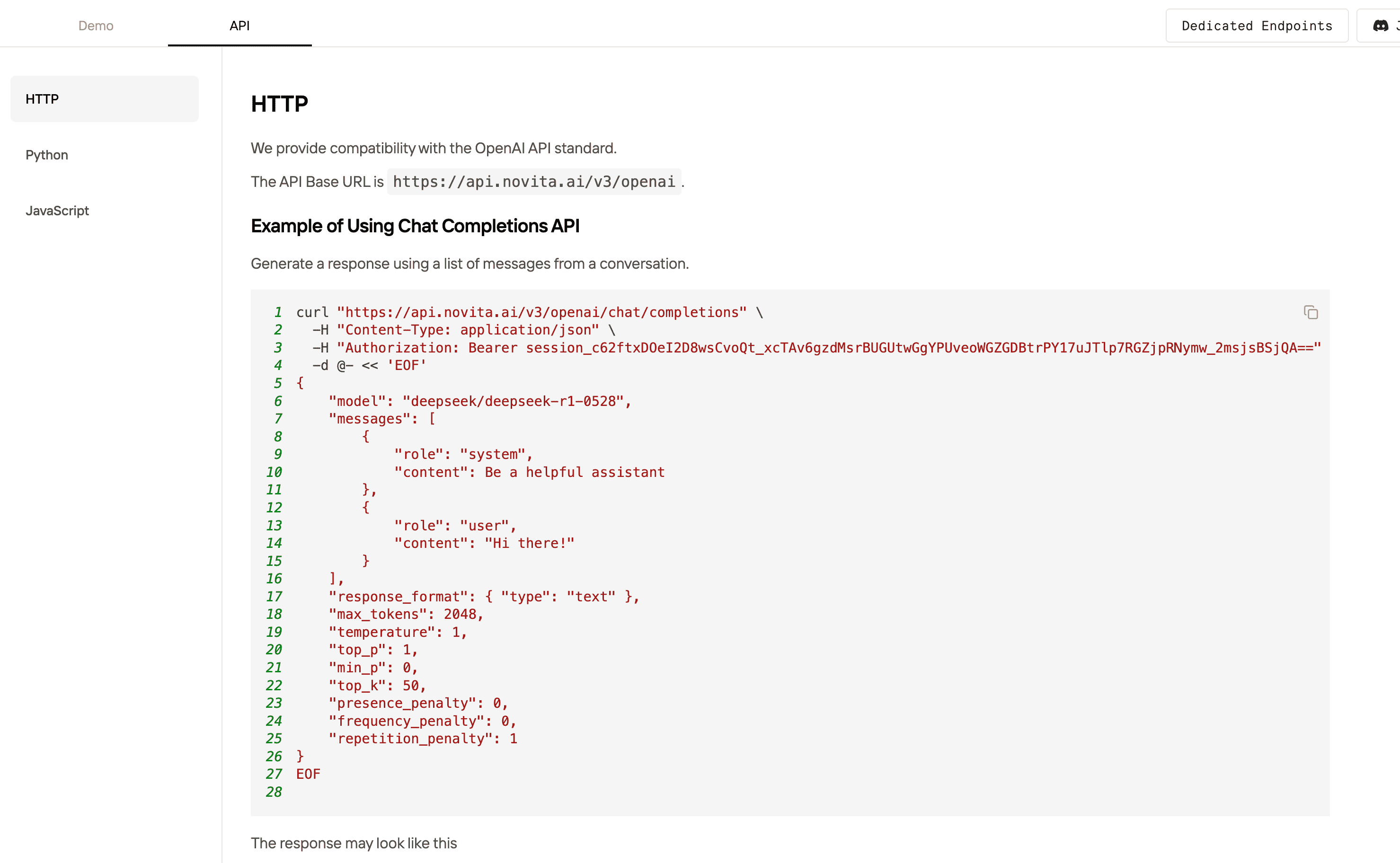This screenshot has height=863, width=1400.
Task: Click the OpenAI compatibility sentence
Action: 434,149
